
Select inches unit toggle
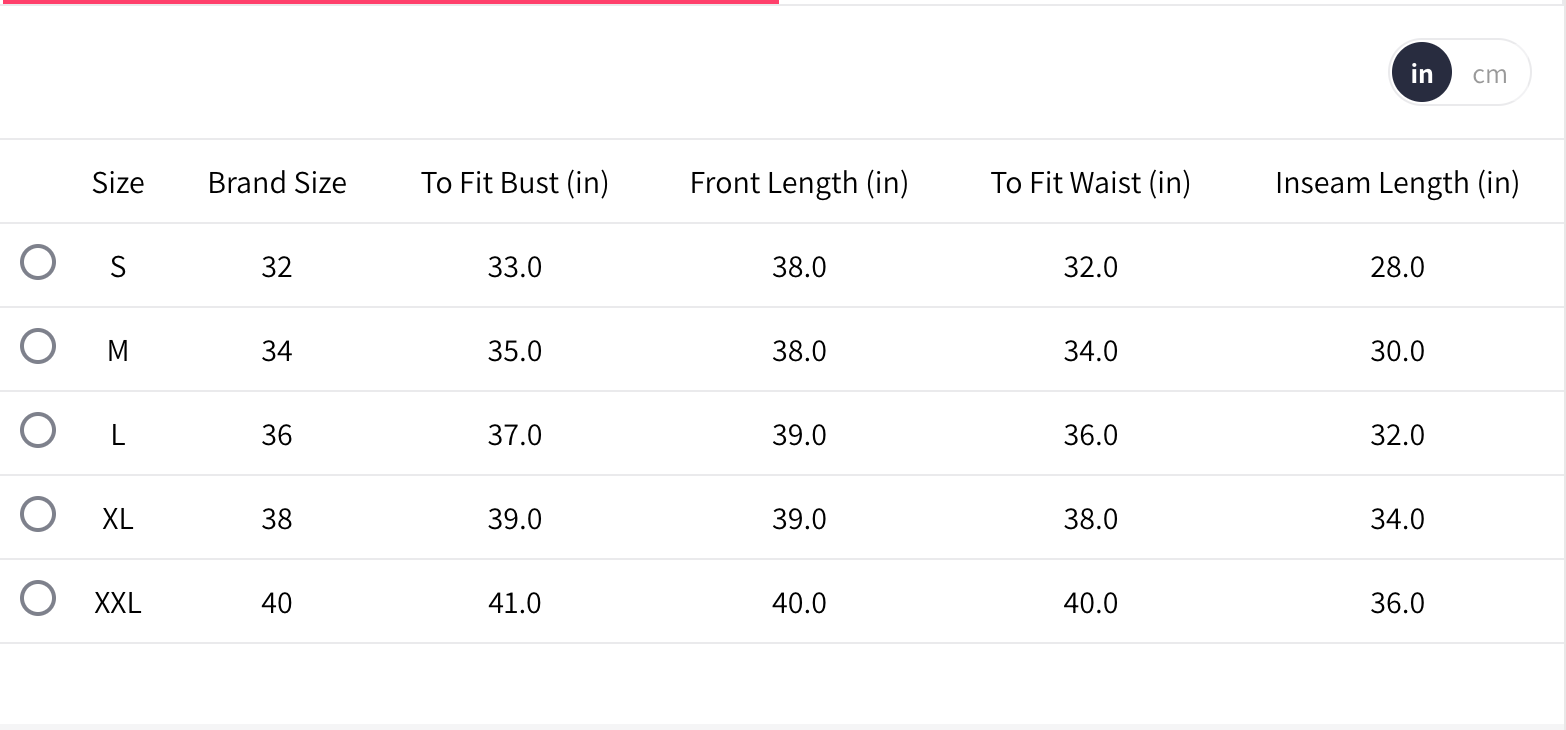[1421, 74]
